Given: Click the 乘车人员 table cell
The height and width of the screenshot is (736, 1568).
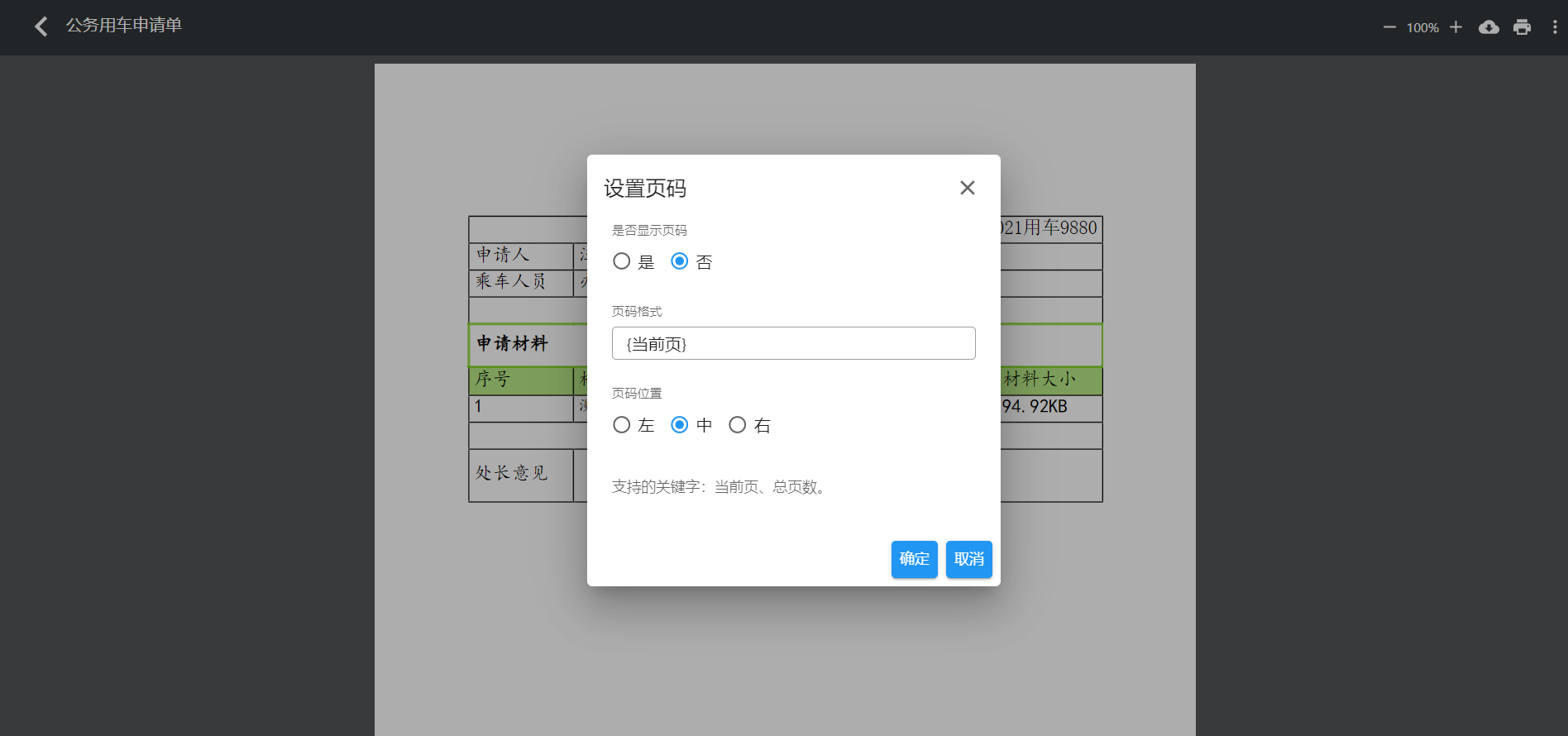Looking at the screenshot, I should pos(521,282).
